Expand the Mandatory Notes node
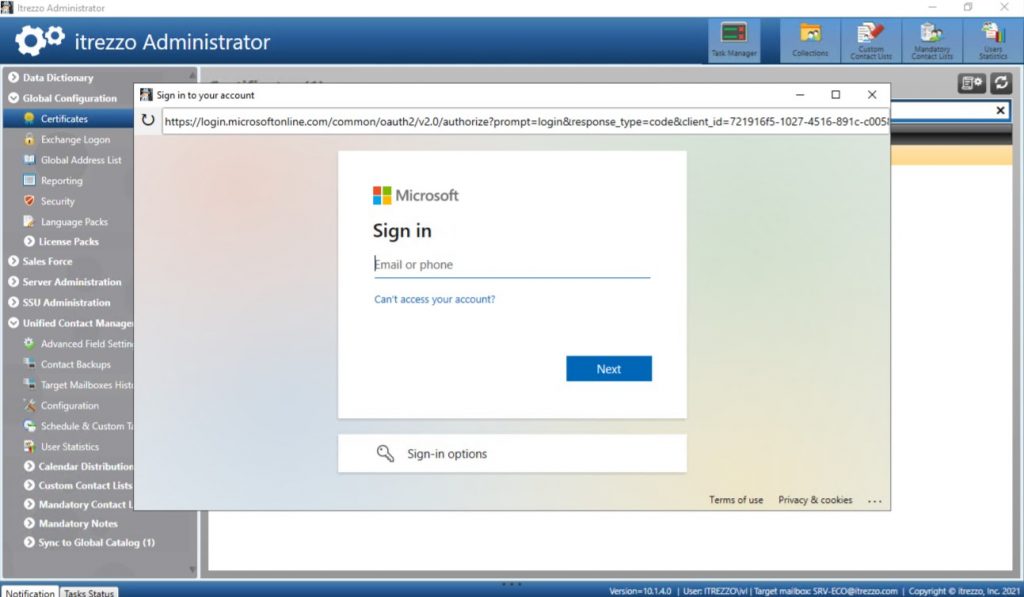This screenshot has height=597, width=1024. tap(29, 523)
